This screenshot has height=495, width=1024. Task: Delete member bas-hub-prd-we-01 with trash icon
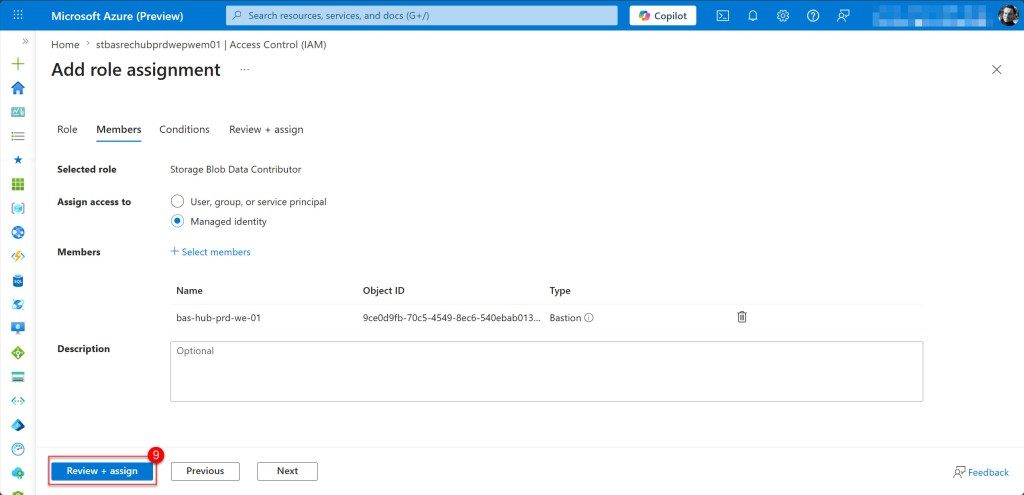[x=742, y=317]
